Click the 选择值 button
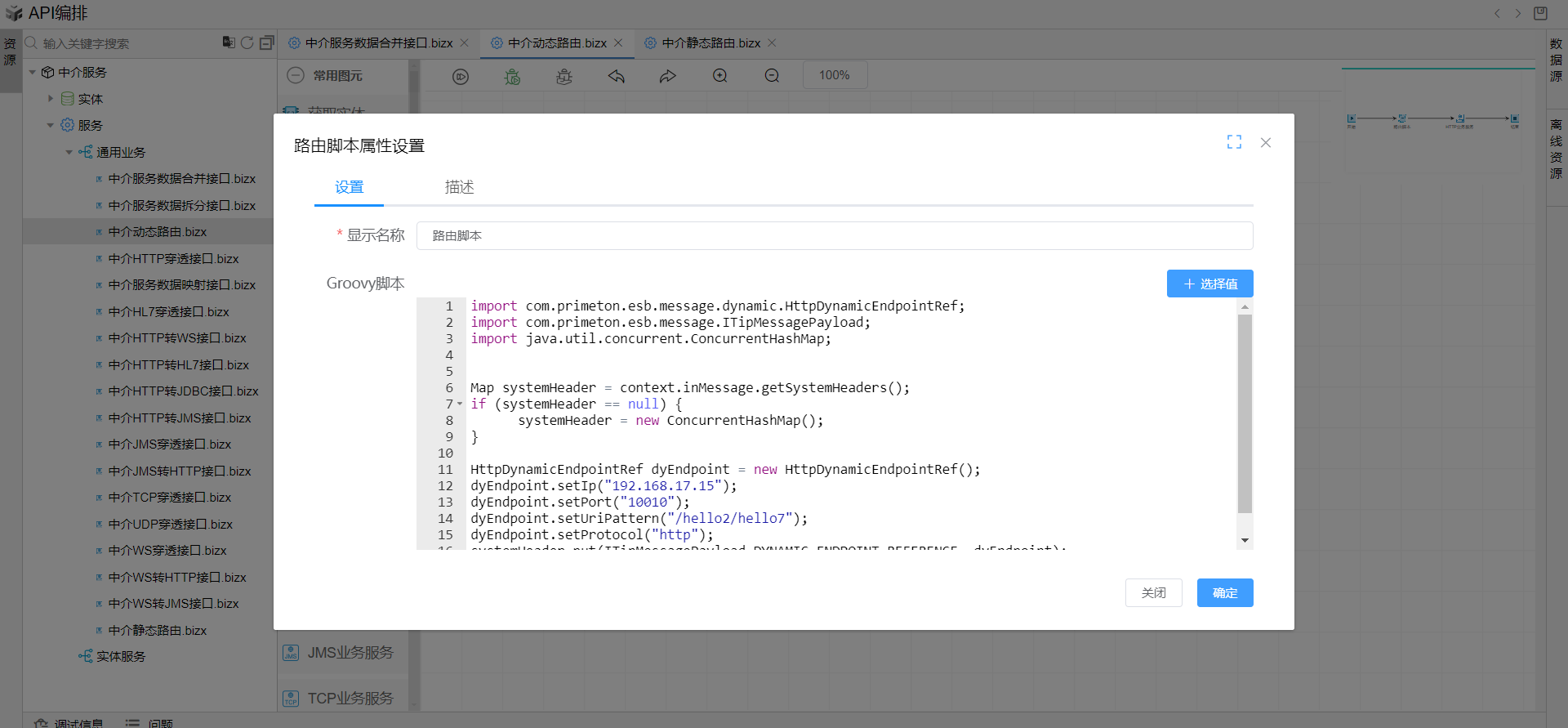The height and width of the screenshot is (728, 1568). click(x=1209, y=284)
